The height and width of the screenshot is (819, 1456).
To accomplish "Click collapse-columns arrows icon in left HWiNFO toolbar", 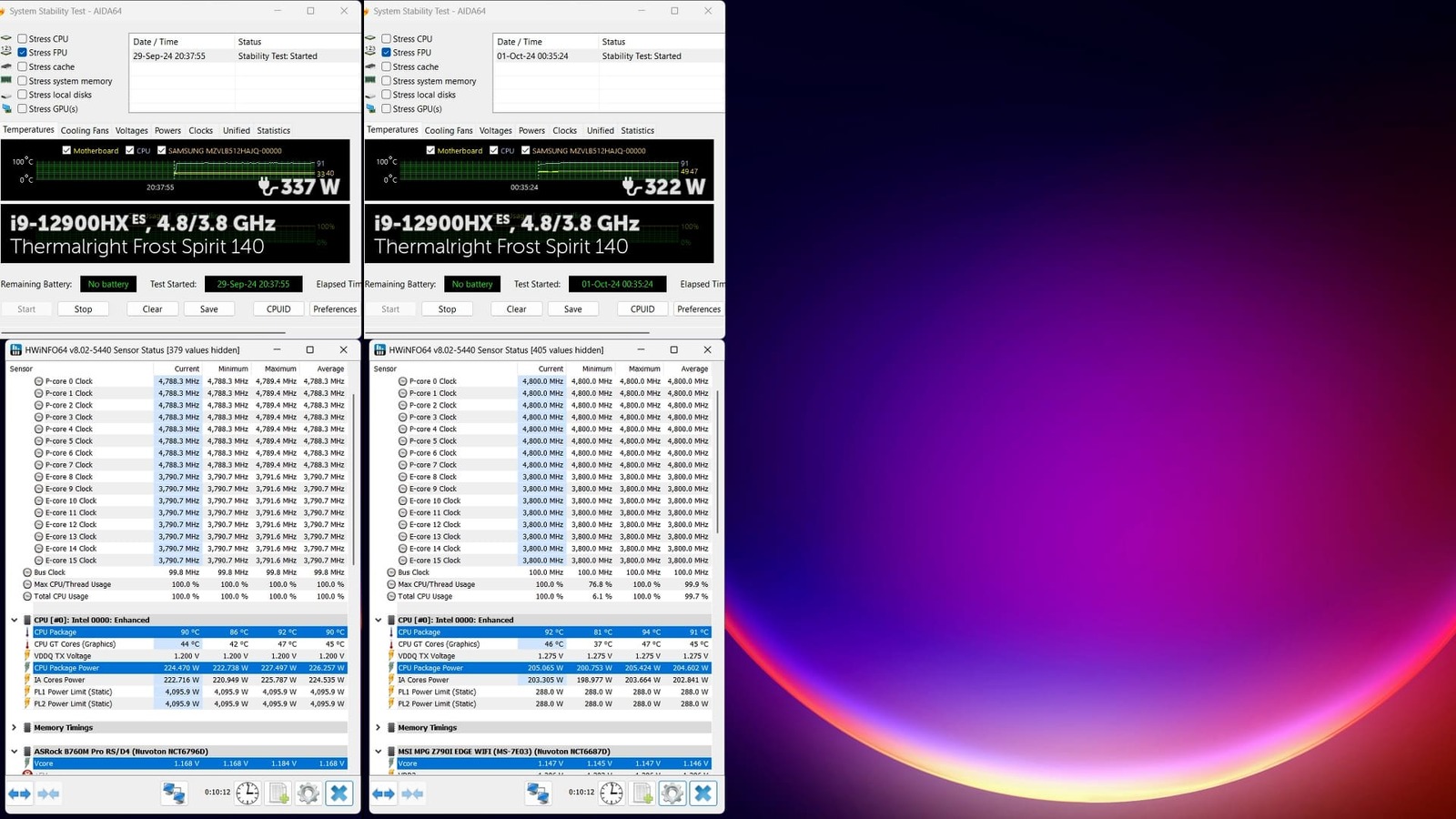I will point(48,794).
